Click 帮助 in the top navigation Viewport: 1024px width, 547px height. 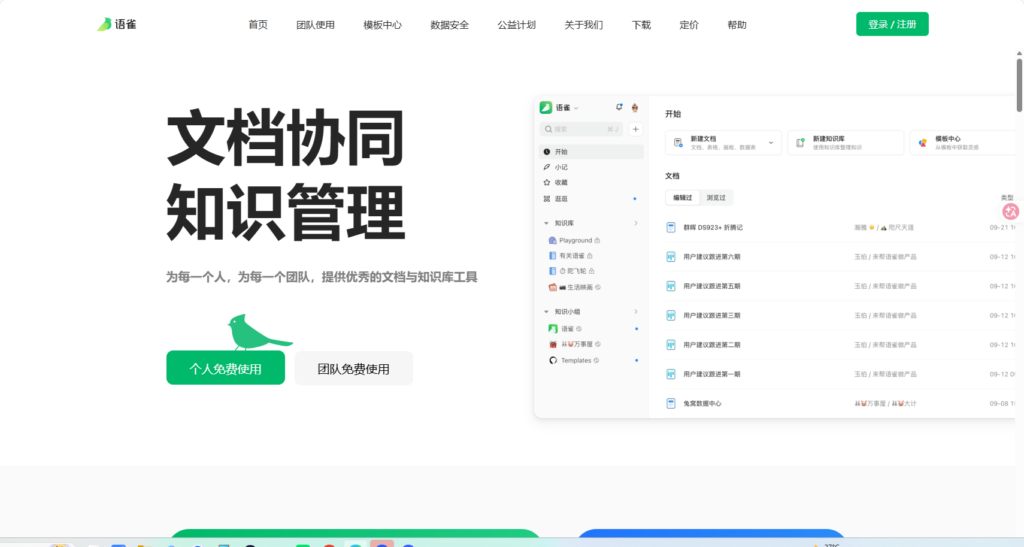tap(737, 25)
